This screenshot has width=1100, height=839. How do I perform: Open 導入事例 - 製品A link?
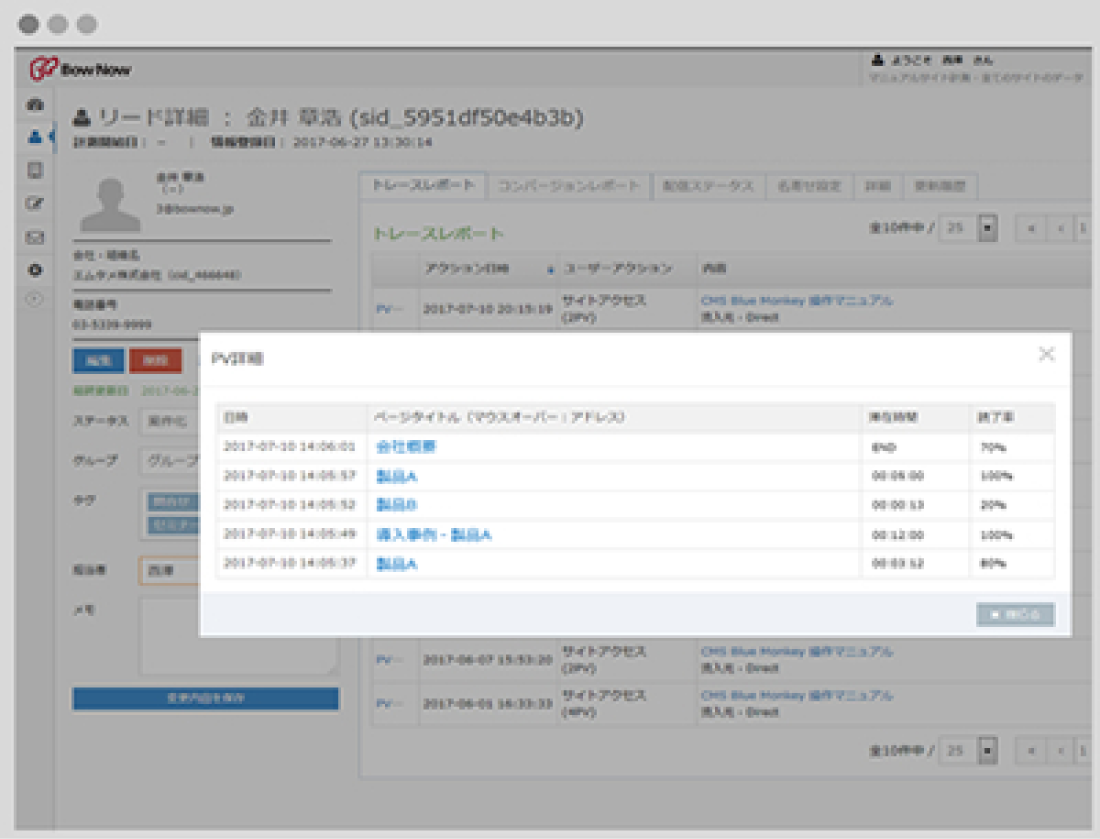pos(434,535)
